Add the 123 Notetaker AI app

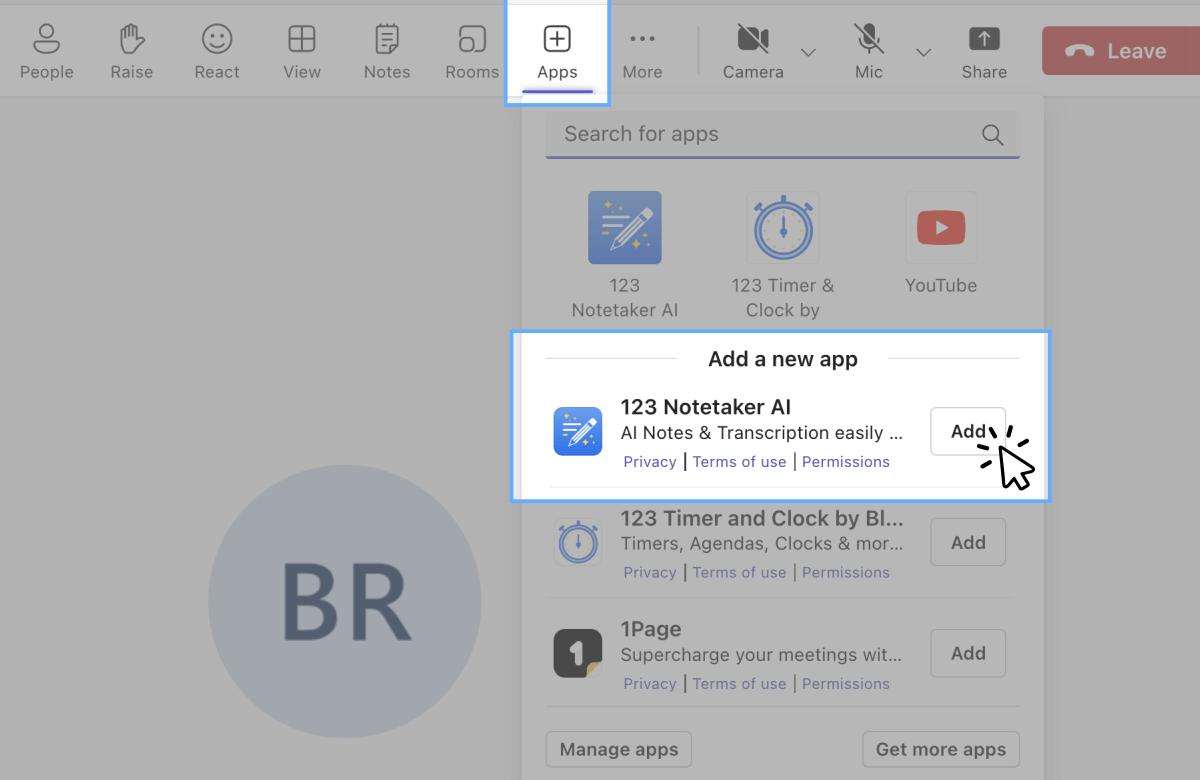pos(968,431)
